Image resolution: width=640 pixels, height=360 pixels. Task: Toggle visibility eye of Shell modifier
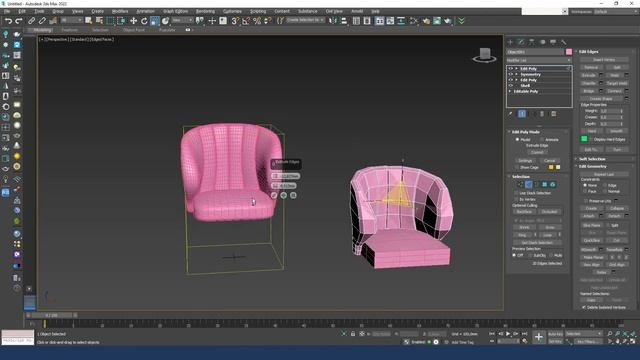click(x=511, y=85)
